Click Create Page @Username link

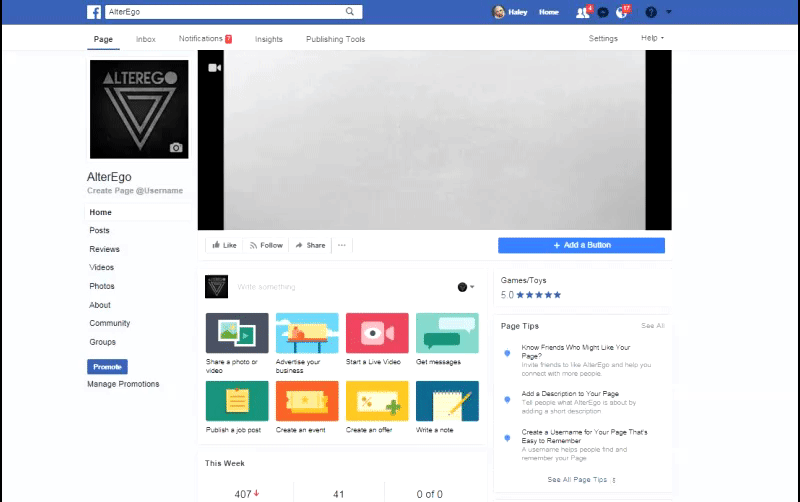(135, 191)
